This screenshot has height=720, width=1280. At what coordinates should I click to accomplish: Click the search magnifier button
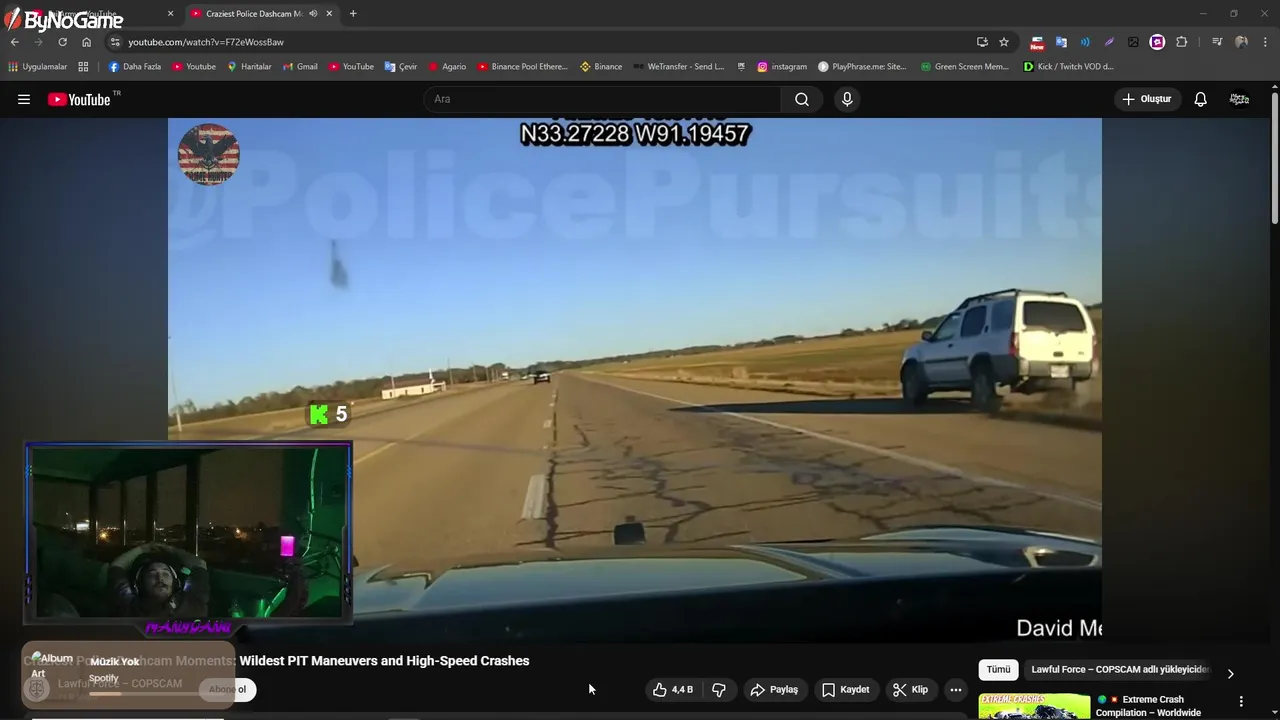click(802, 99)
